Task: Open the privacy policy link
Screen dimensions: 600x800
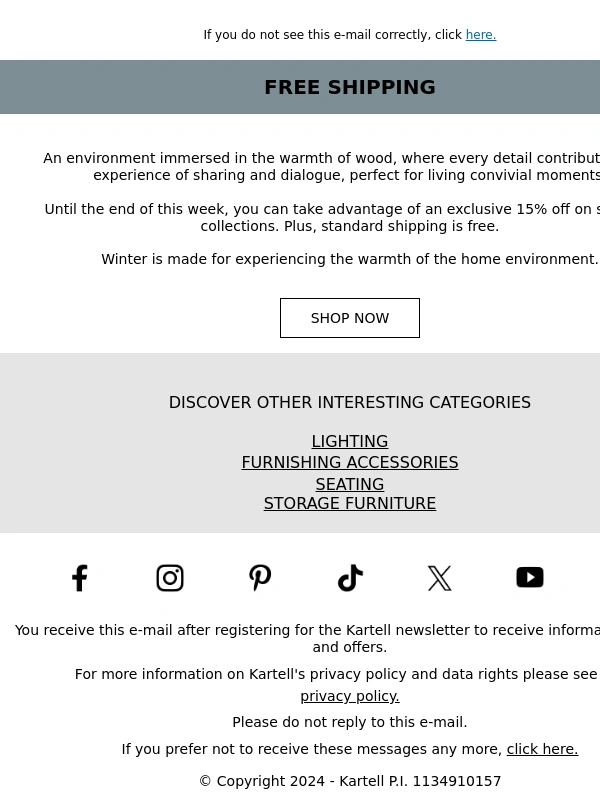Action: coord(350,696)
